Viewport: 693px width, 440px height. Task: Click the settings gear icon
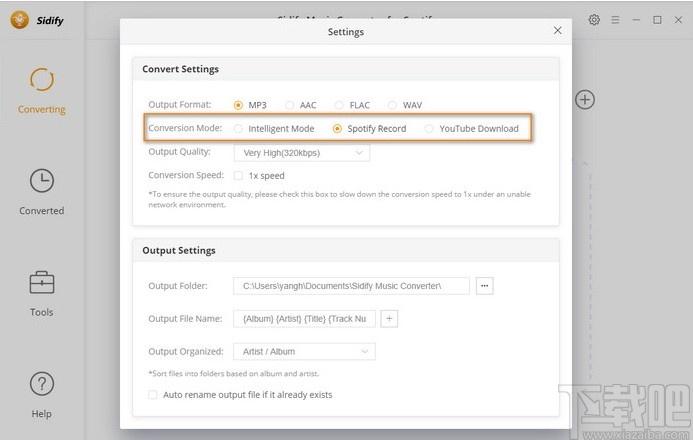594,20
